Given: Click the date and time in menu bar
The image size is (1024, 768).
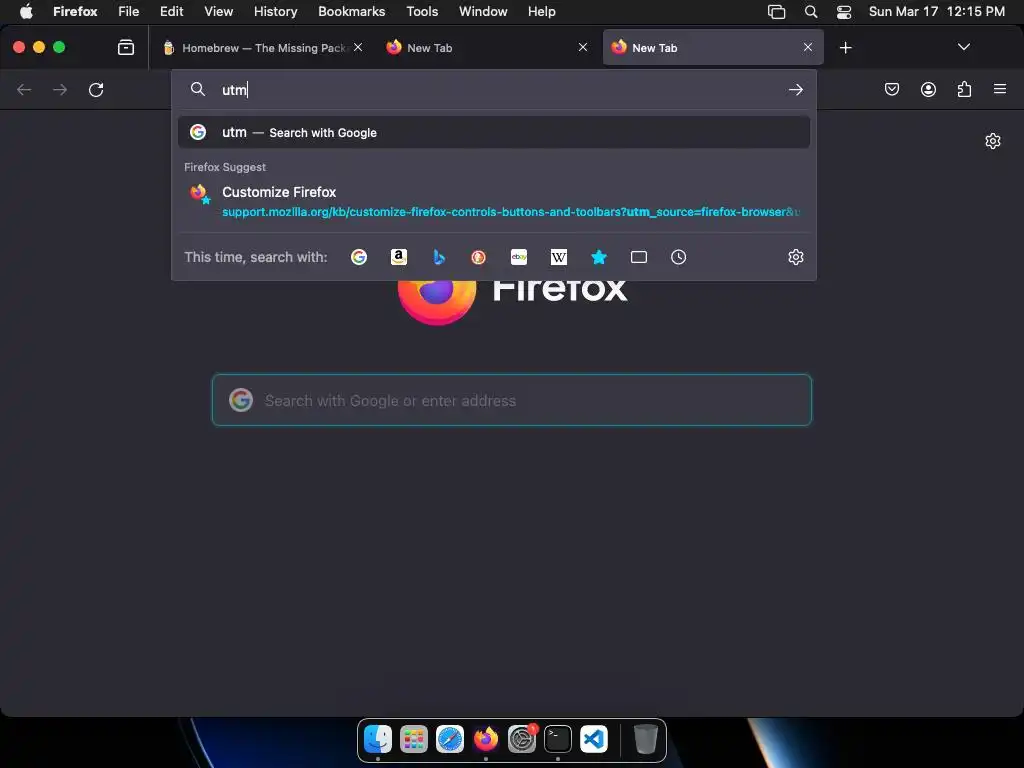Looking at the screenshot, I should click(936, 11).
